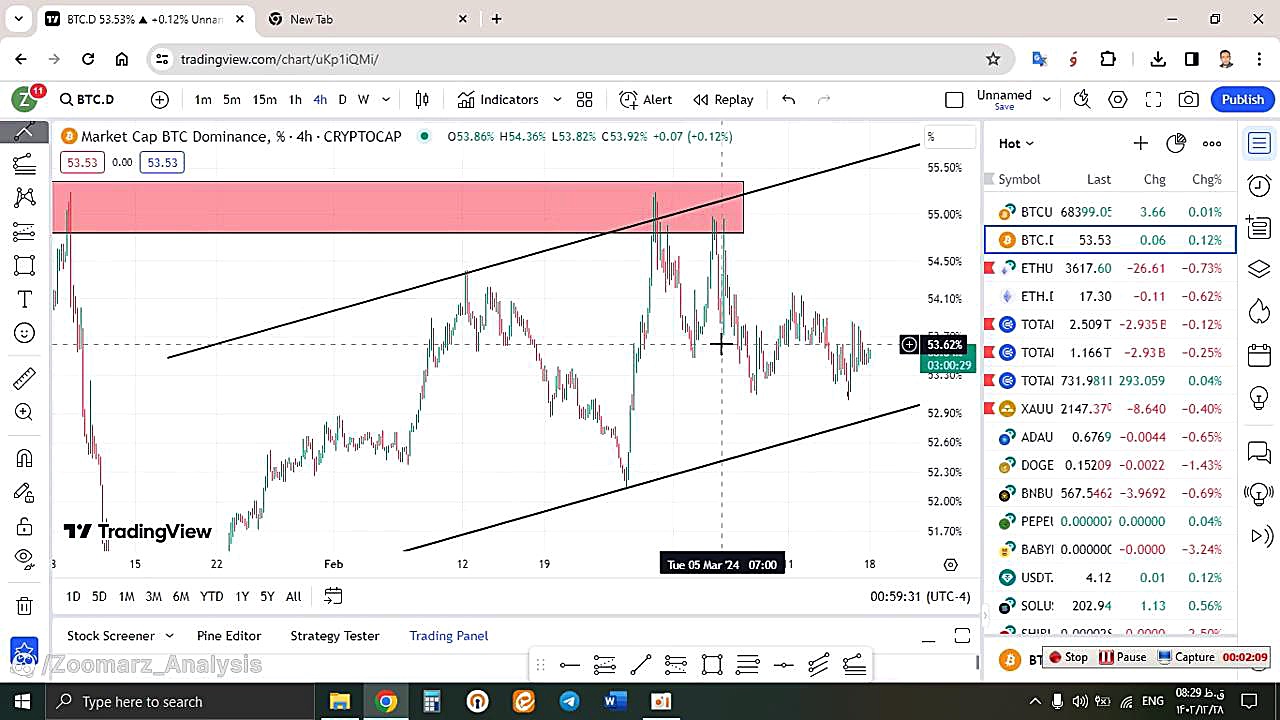1280x720 pixels.
Task: Switch to the 1h timeframe
Action: (x=295, y=99)
